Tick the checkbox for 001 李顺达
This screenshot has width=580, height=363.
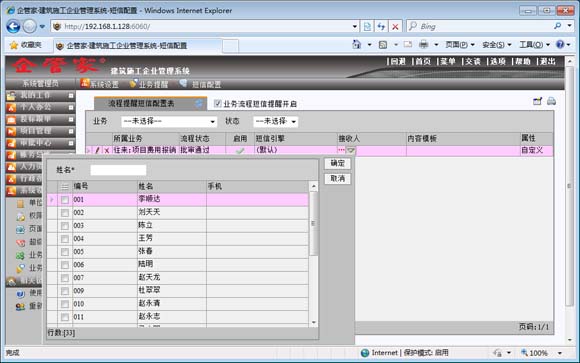(x=65, y=200)
